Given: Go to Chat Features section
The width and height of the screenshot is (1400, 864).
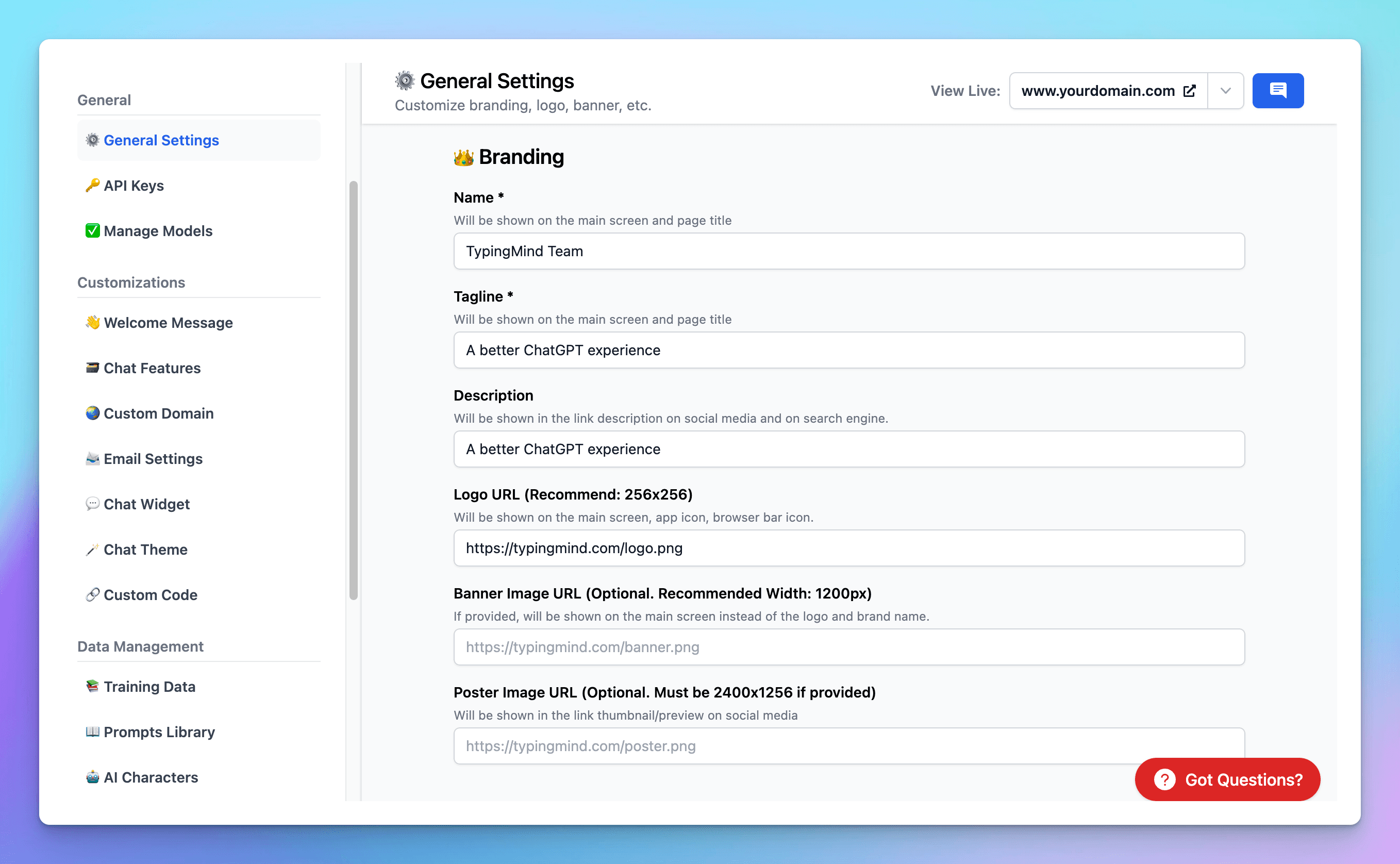Looking at the screenshot, I should click(152, 368).
